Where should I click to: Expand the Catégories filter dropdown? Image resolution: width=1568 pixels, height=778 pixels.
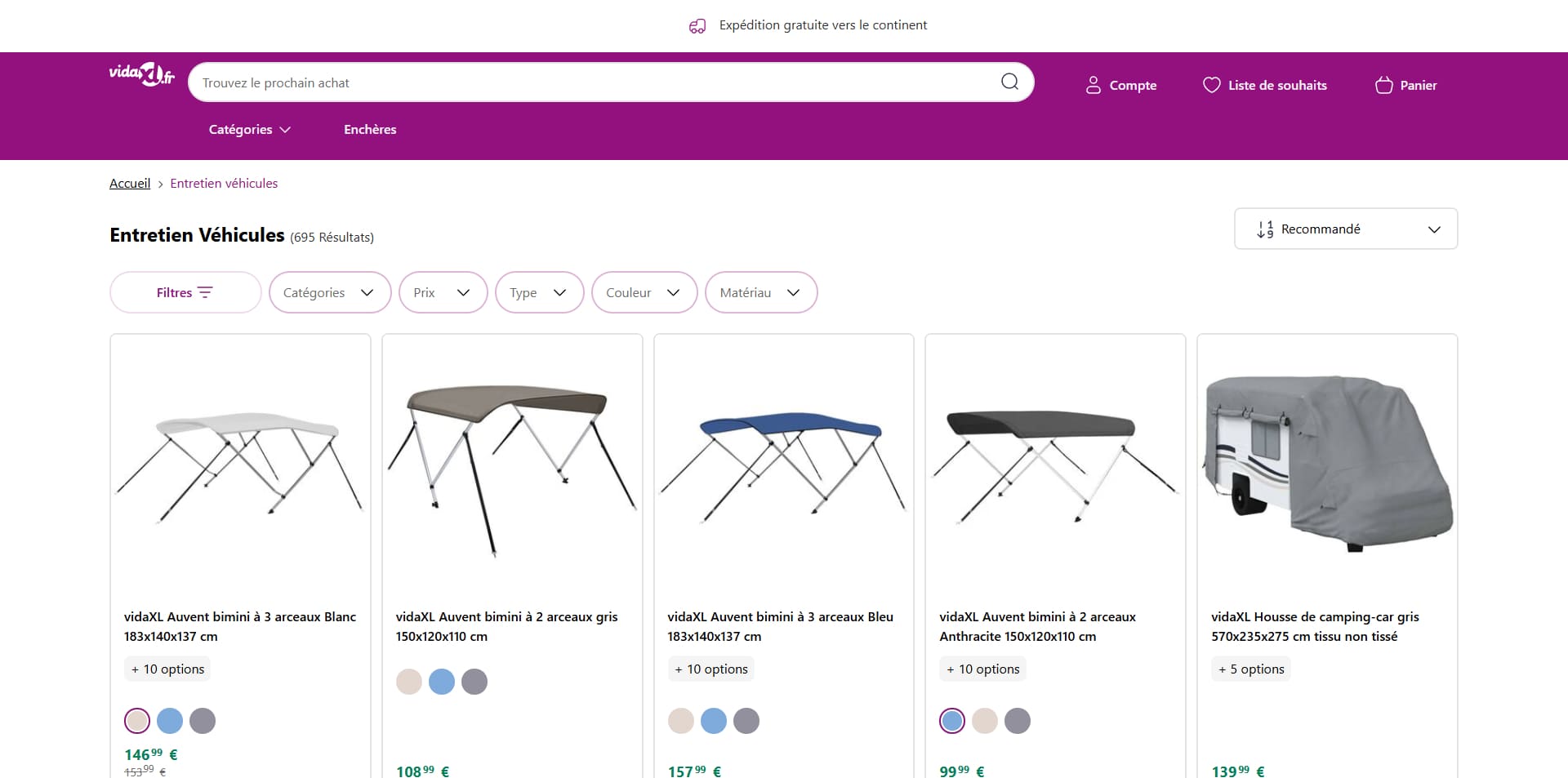[330, 292]
